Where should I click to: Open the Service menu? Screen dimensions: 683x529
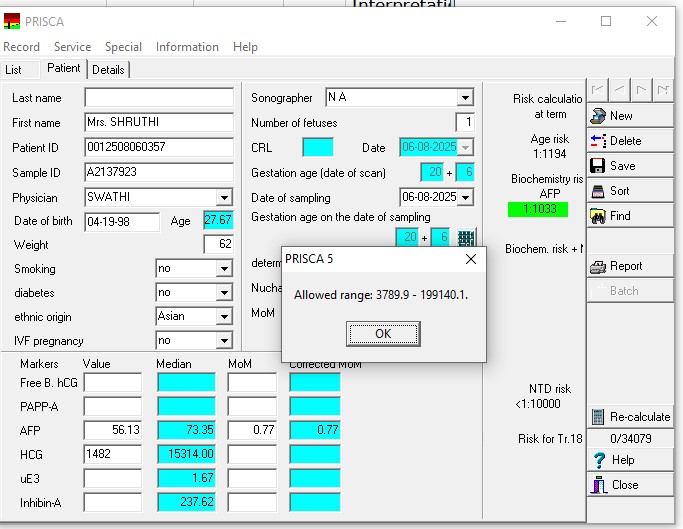72,47
